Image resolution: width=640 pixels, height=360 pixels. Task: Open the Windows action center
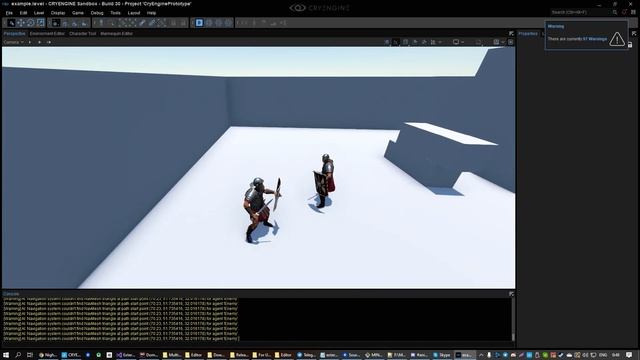click(x=629, y=355)
